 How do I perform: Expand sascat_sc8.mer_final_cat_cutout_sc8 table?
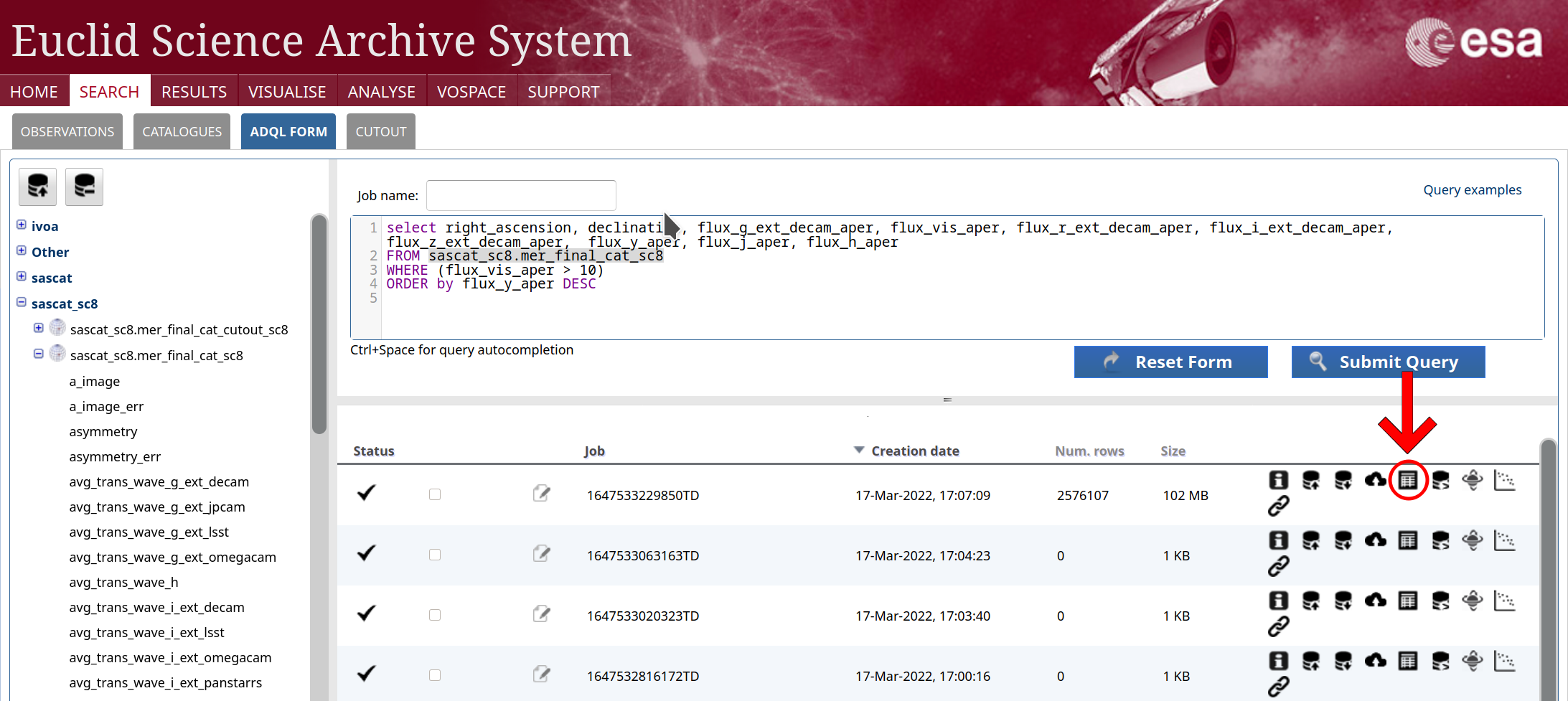coord(39,328)
